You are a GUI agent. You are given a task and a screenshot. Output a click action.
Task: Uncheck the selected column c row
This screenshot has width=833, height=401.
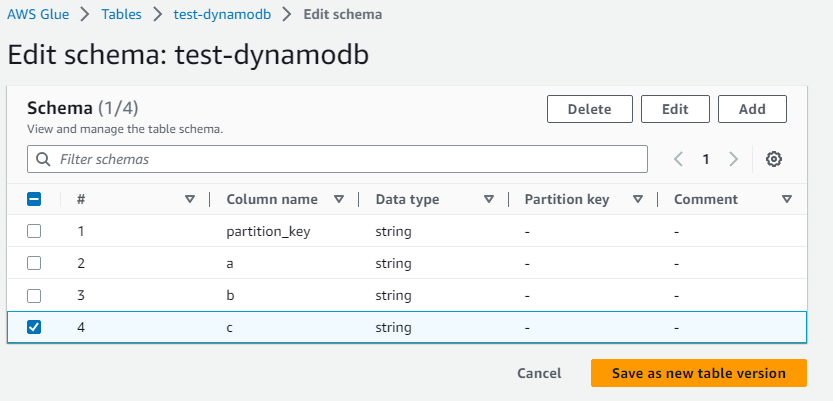[x=34, y=327]
